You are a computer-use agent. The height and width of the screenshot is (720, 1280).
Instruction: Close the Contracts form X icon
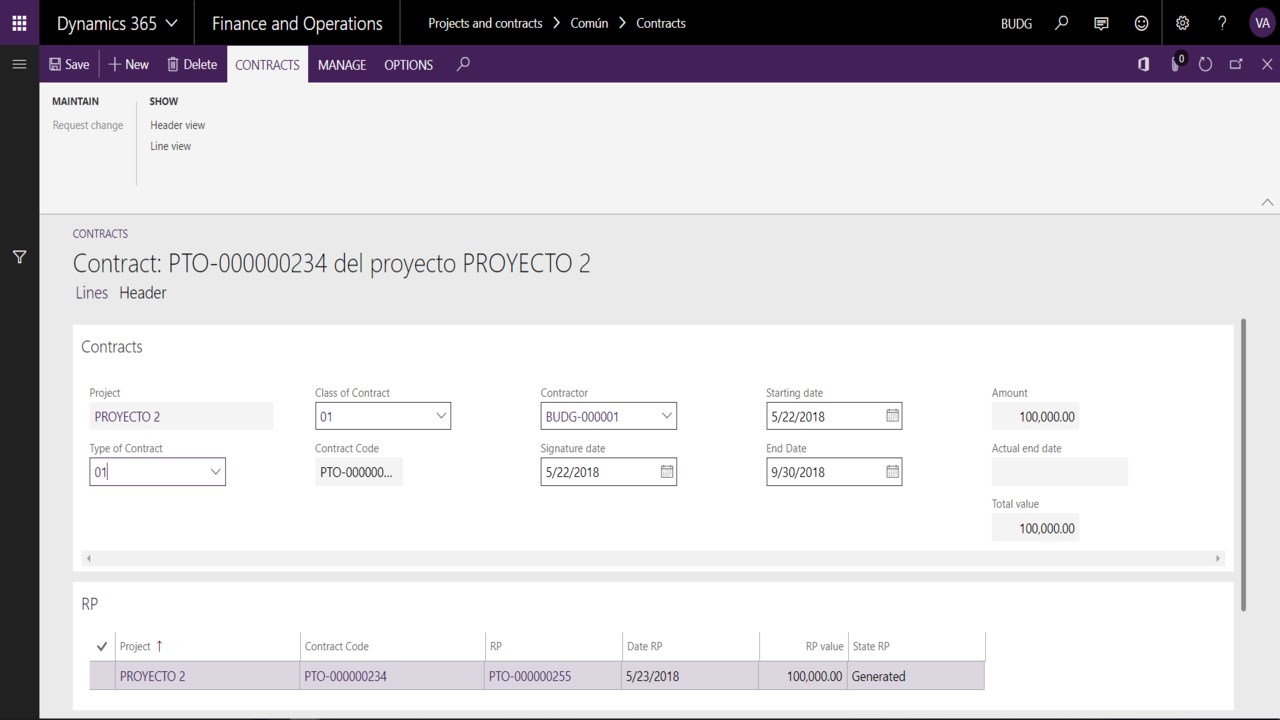click(1267, 64)
